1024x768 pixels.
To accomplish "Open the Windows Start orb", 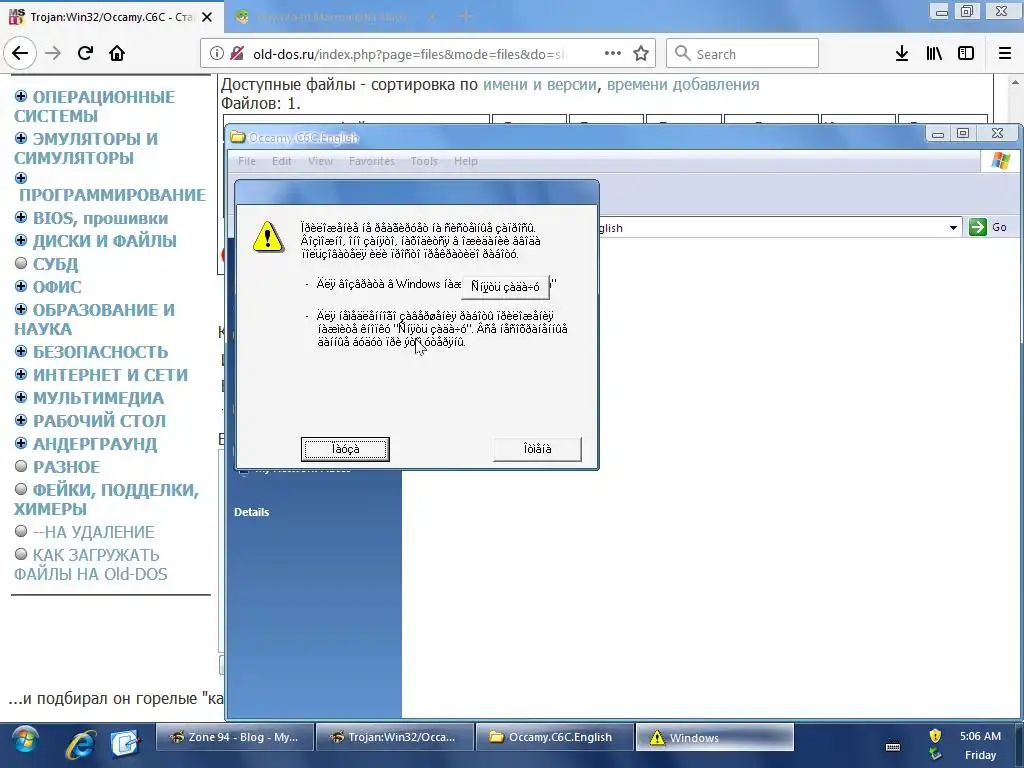I will point(25,739).
